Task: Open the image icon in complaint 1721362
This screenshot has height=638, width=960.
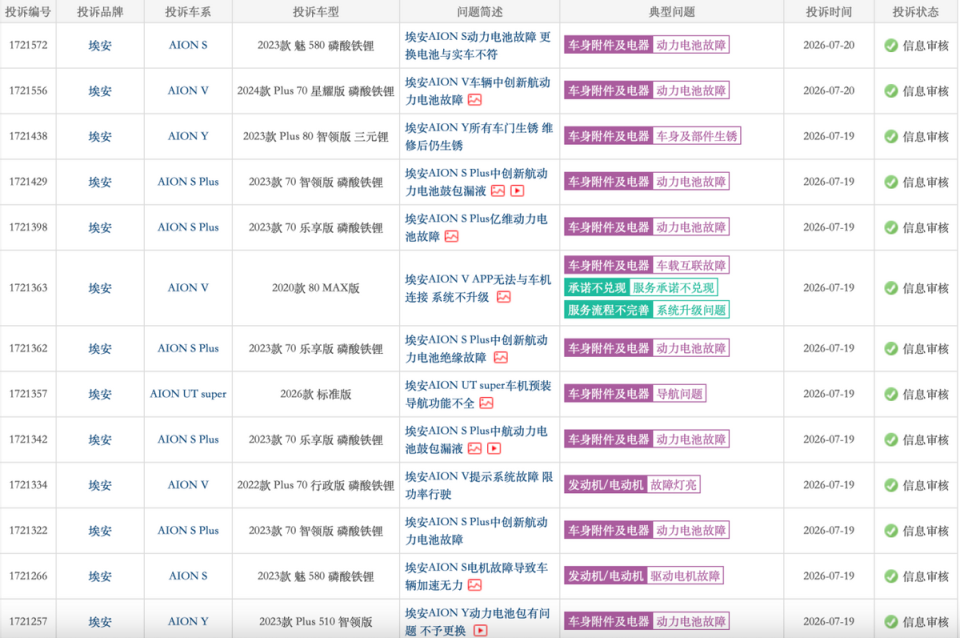Action: pos(501,358)
